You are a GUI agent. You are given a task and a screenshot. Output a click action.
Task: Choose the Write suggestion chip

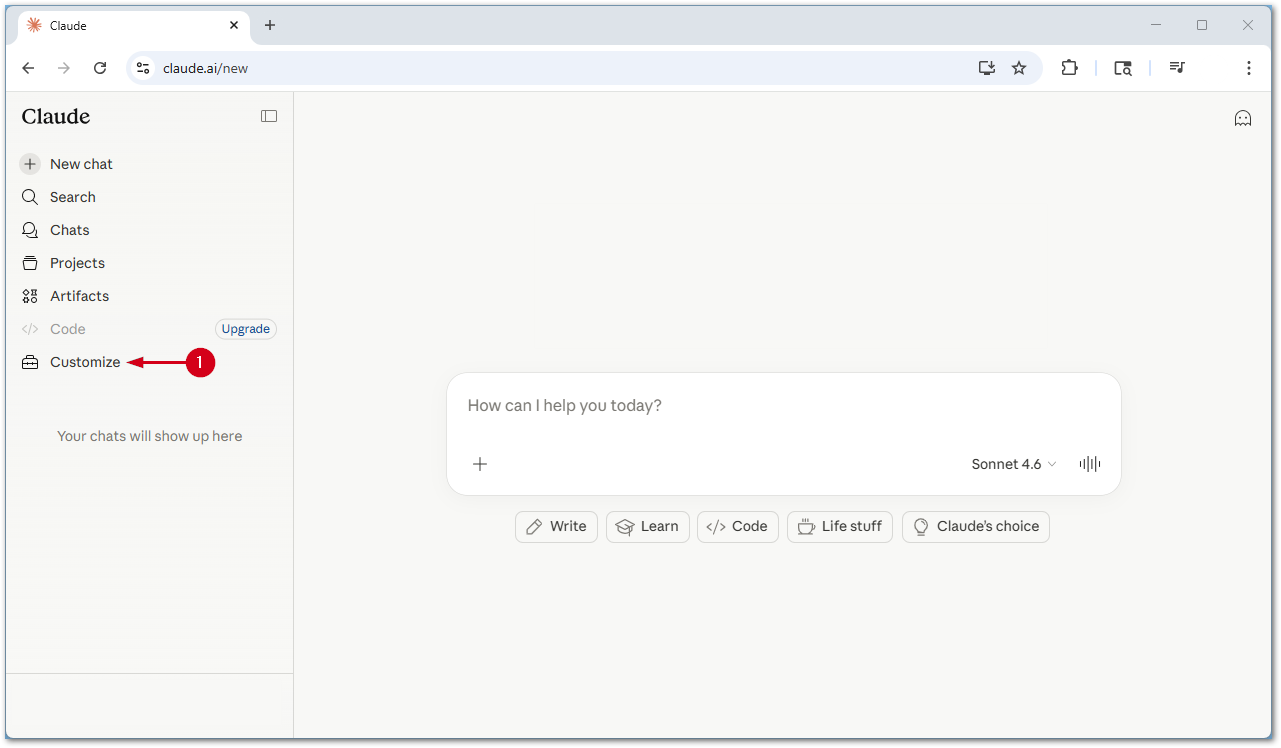click(x=556, y=526)
